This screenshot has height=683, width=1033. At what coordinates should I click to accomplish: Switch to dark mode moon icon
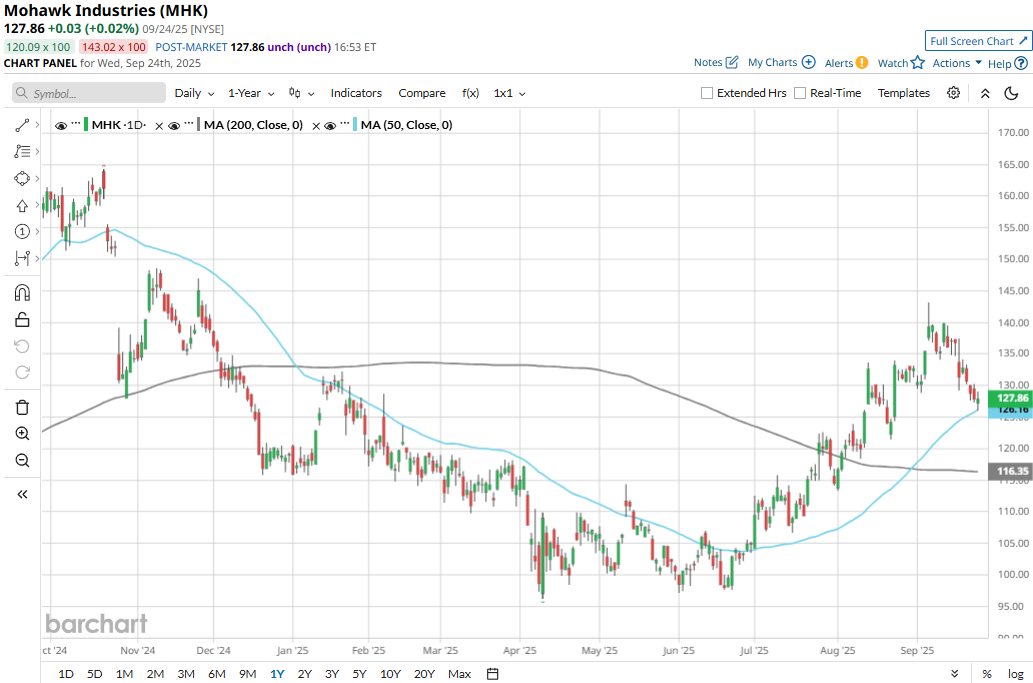coord(1011,94)
